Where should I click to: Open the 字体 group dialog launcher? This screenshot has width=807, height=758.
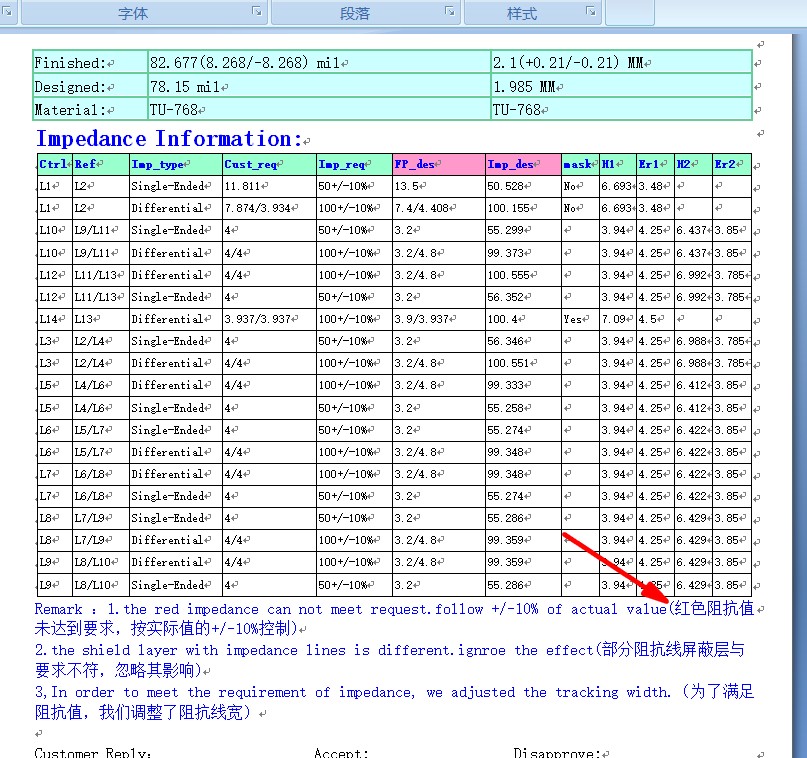coord(256,11)
